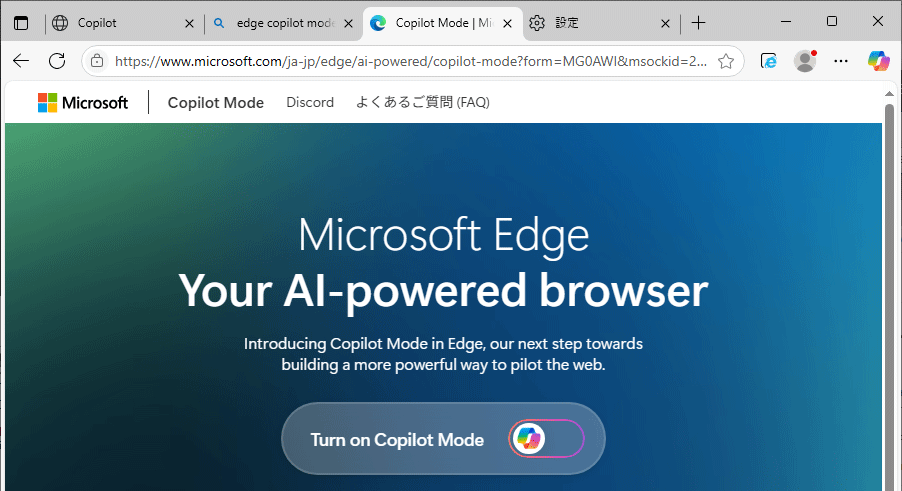Close the 設定 tab
This screenshot has height=491, width=902.
(665, 24)
